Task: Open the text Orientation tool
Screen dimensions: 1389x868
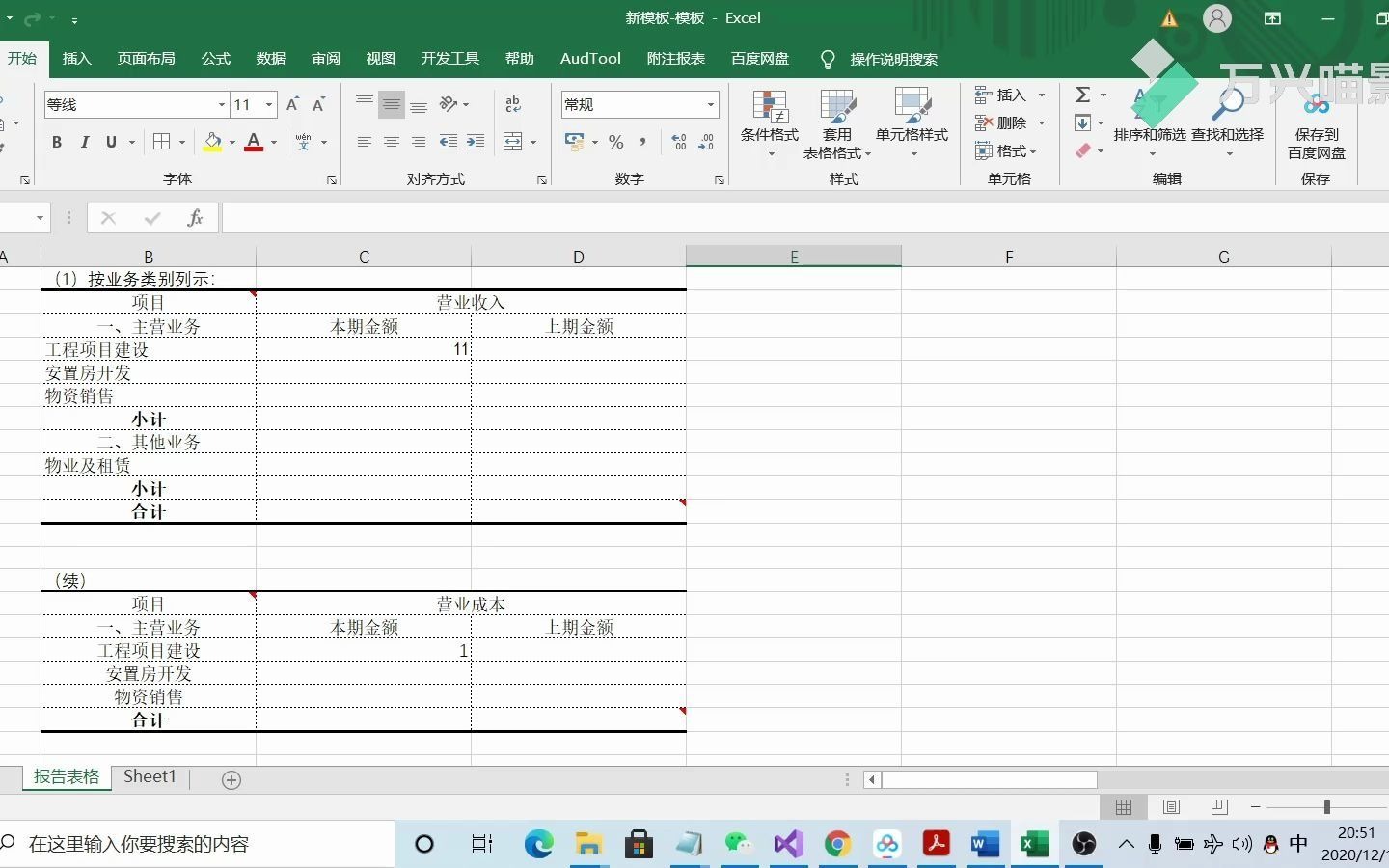Action: [449, 103]
